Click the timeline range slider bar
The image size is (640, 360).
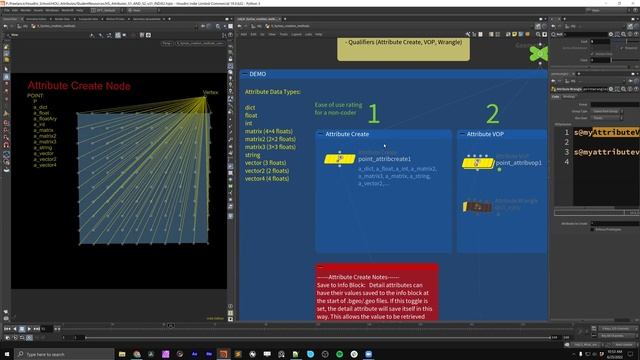pyautogui.click(x=317, y=338)
